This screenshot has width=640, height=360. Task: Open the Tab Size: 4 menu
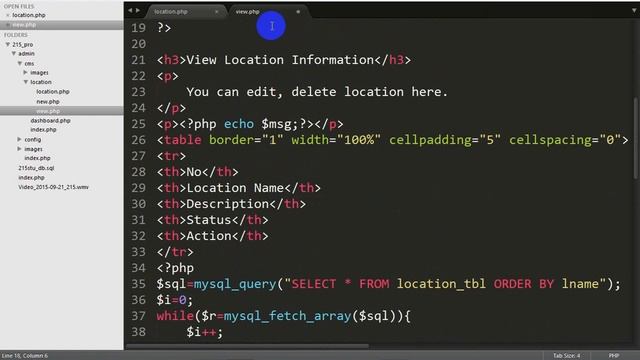click(567, 356)
